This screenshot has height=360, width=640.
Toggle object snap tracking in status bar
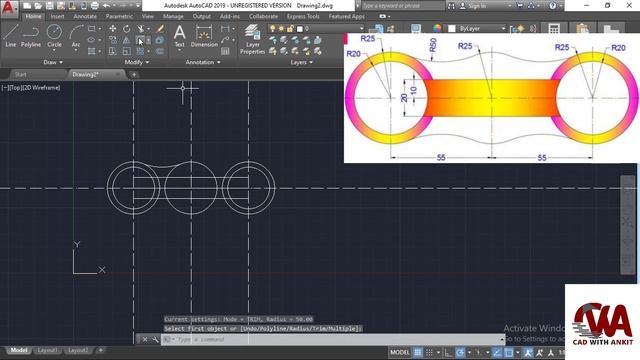(x=497, y=352)
